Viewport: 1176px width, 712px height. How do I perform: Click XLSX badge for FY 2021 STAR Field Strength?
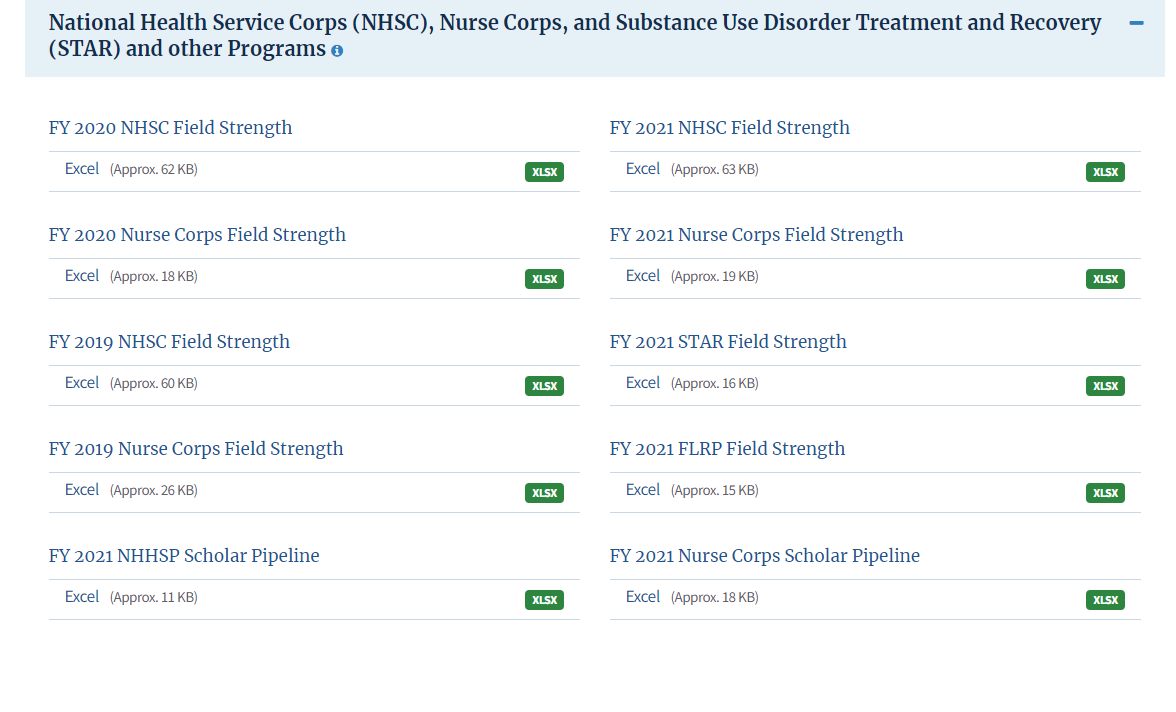[x=1105, y=386]
